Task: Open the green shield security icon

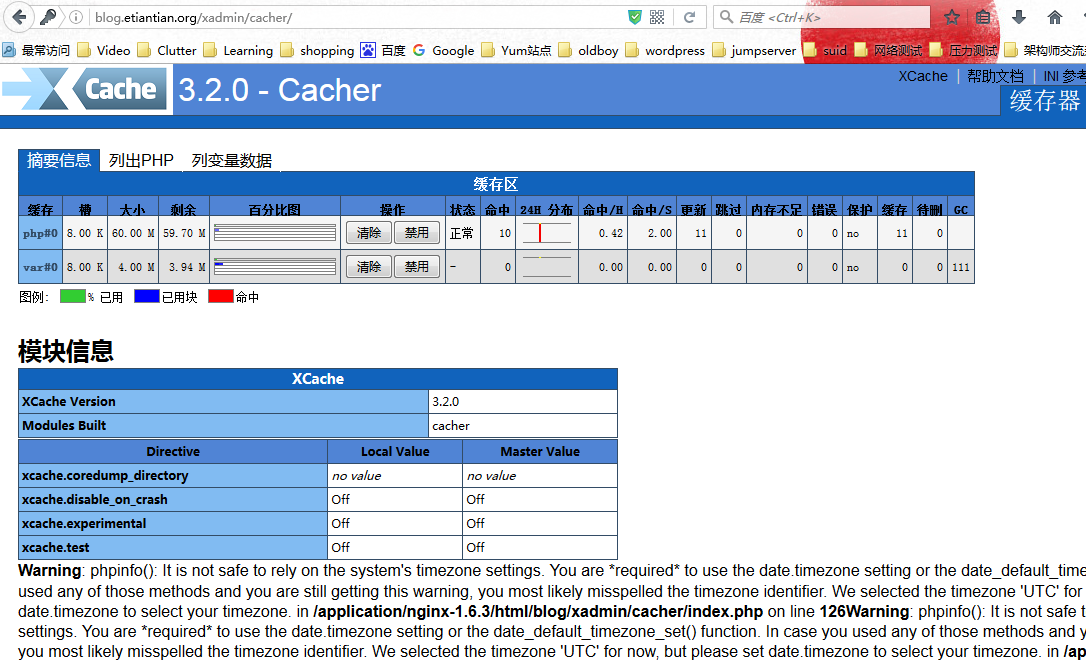Action: point(634,17)
